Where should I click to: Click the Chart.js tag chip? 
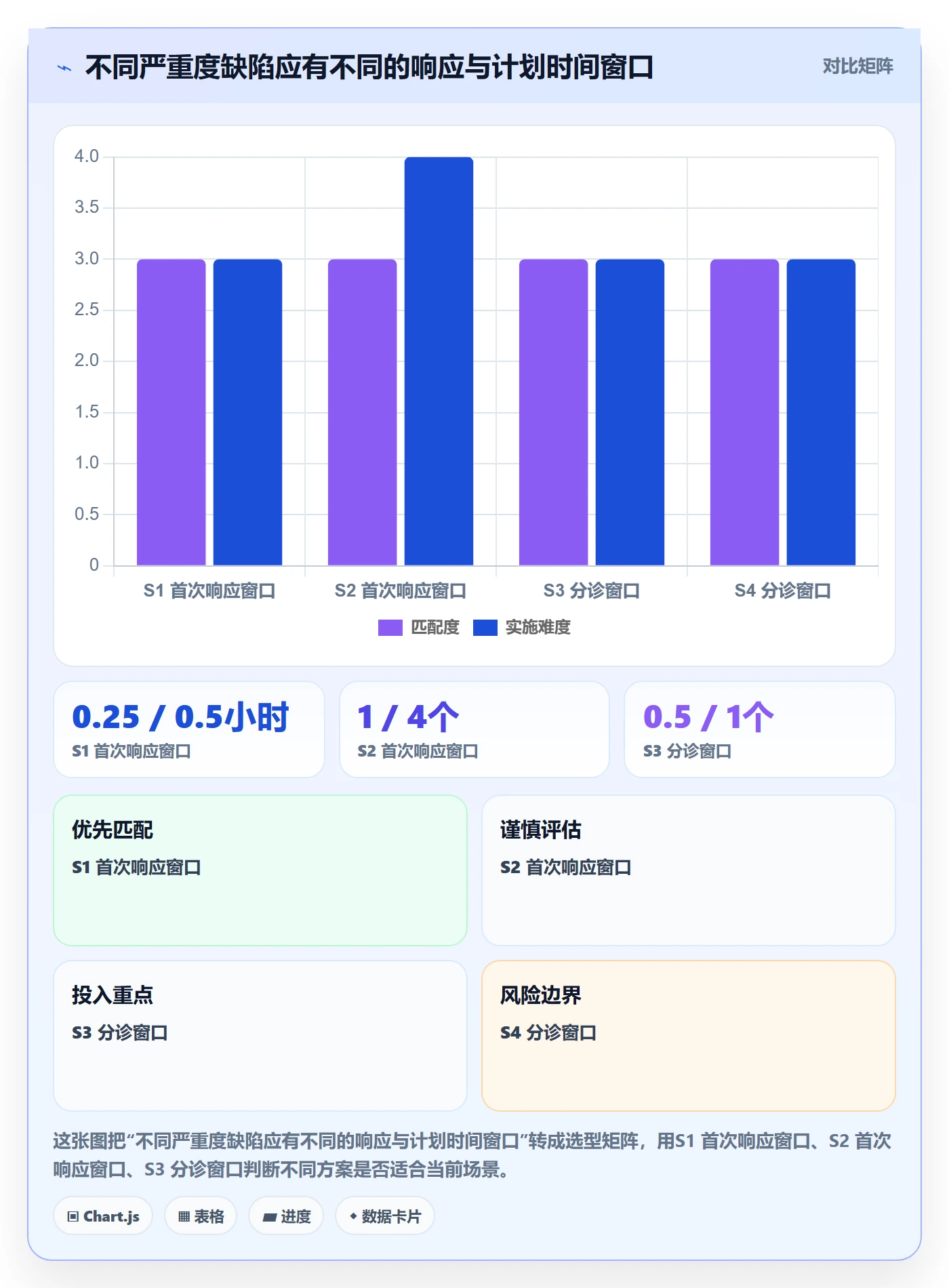click(103, 1216)
